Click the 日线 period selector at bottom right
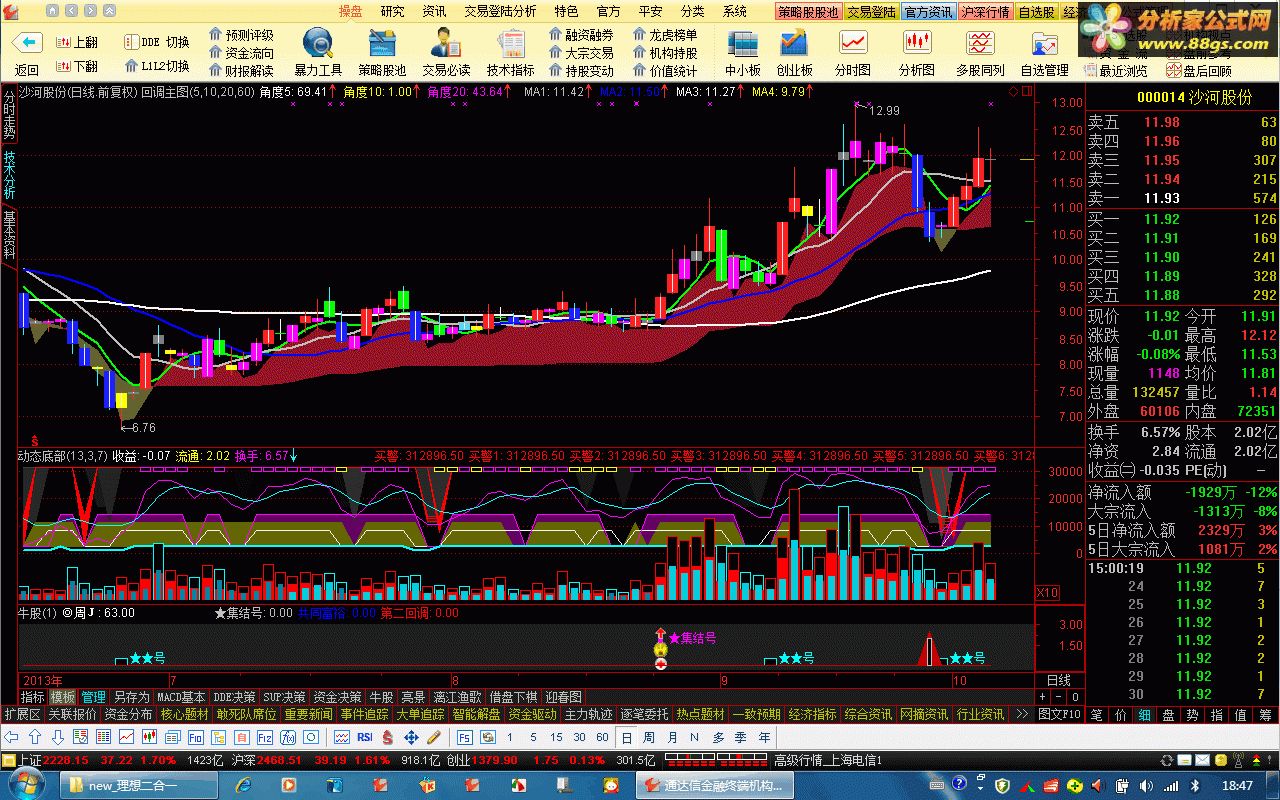Image resolution: width=1280 pixels, height=800 pixels. tap(1059, 680)
